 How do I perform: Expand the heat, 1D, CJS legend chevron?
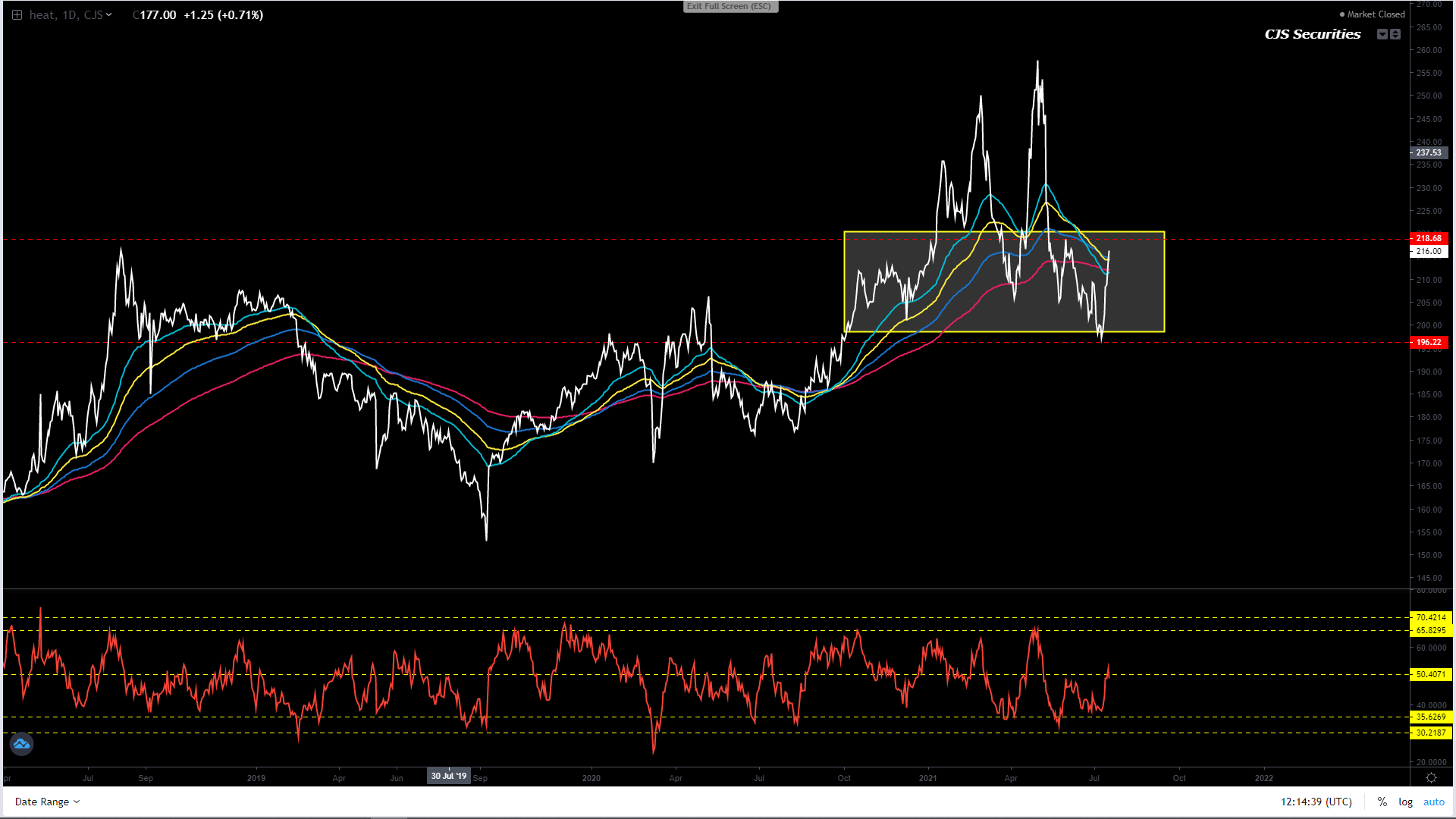pos(109,14)
